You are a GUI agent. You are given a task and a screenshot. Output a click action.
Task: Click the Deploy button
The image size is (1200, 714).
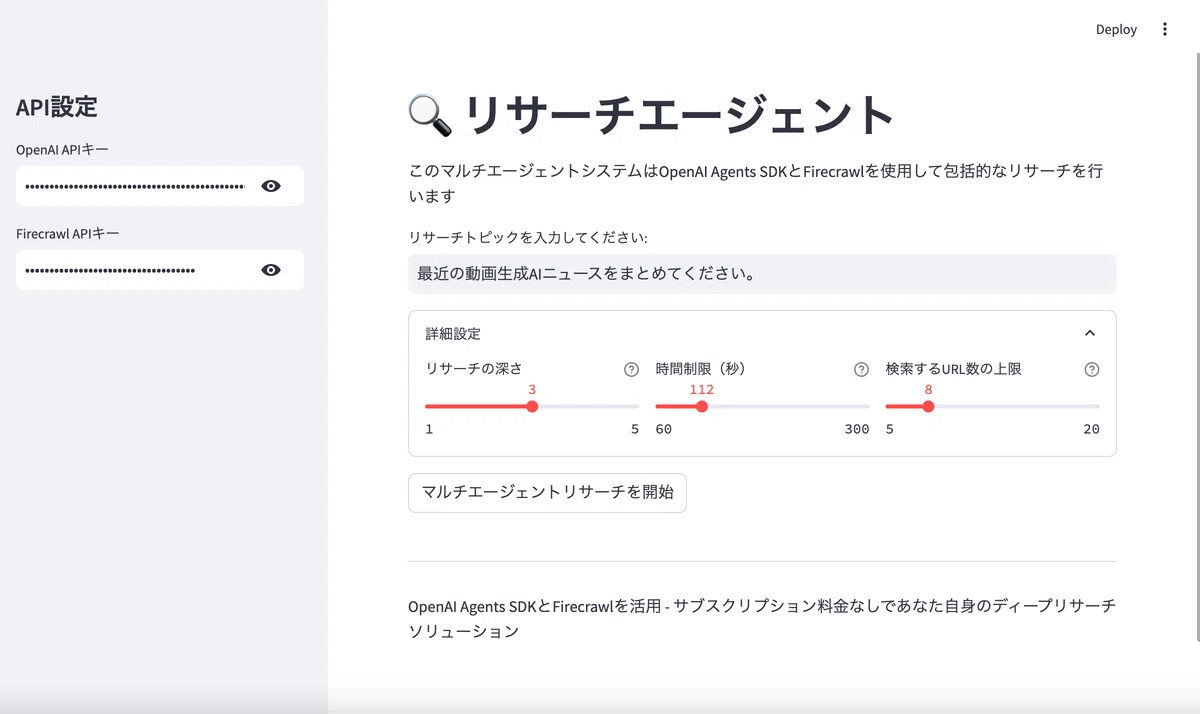click(1116, 30)
